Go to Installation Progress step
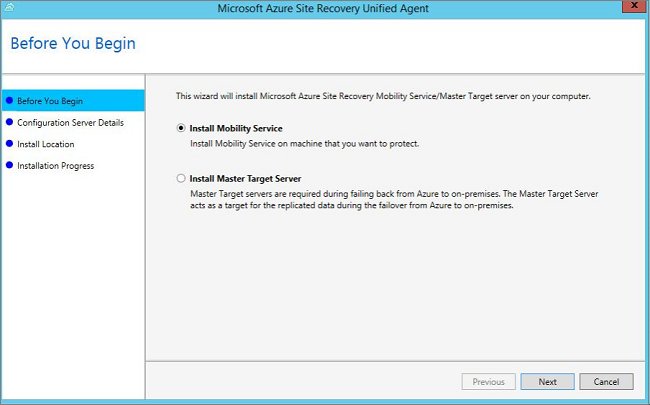 56,166
